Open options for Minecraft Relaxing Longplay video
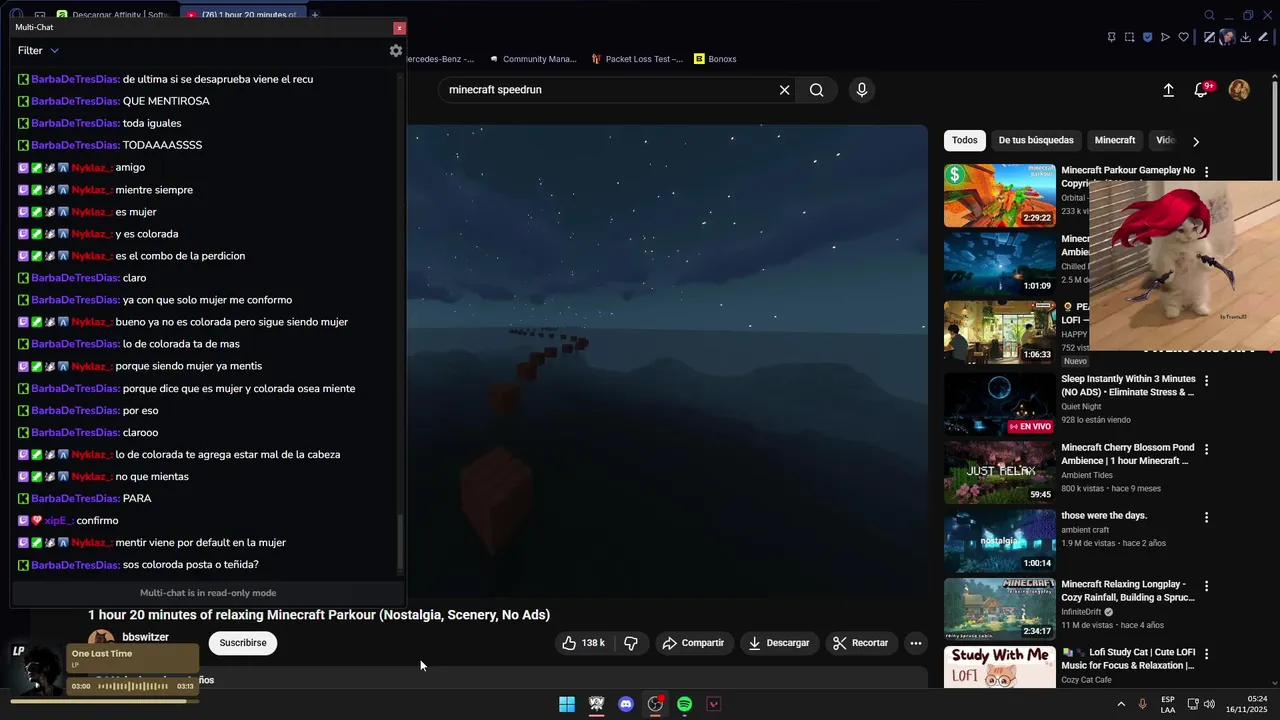Image resolution: width=1280 pixels, height=720 pixels. [1207, 586]
